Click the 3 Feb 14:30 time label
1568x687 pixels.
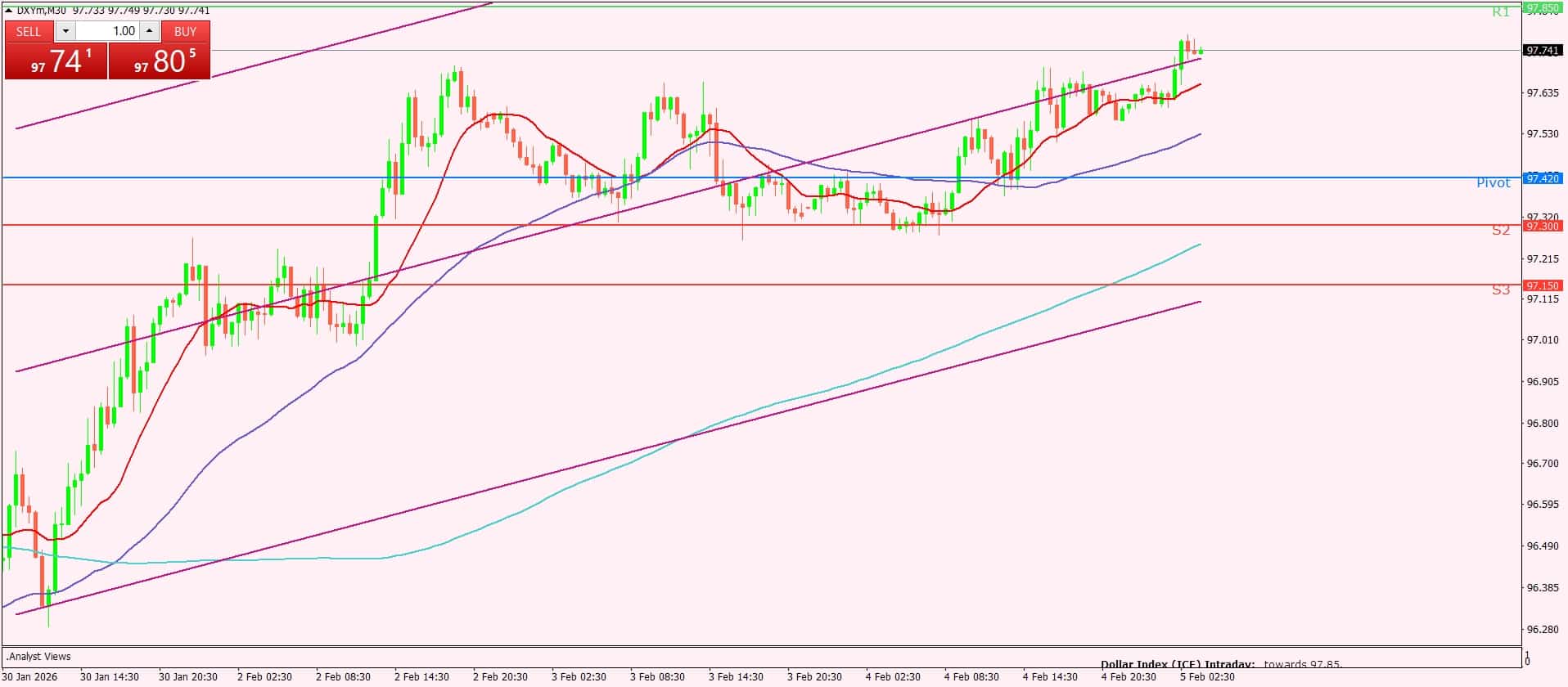pos(736,677)
